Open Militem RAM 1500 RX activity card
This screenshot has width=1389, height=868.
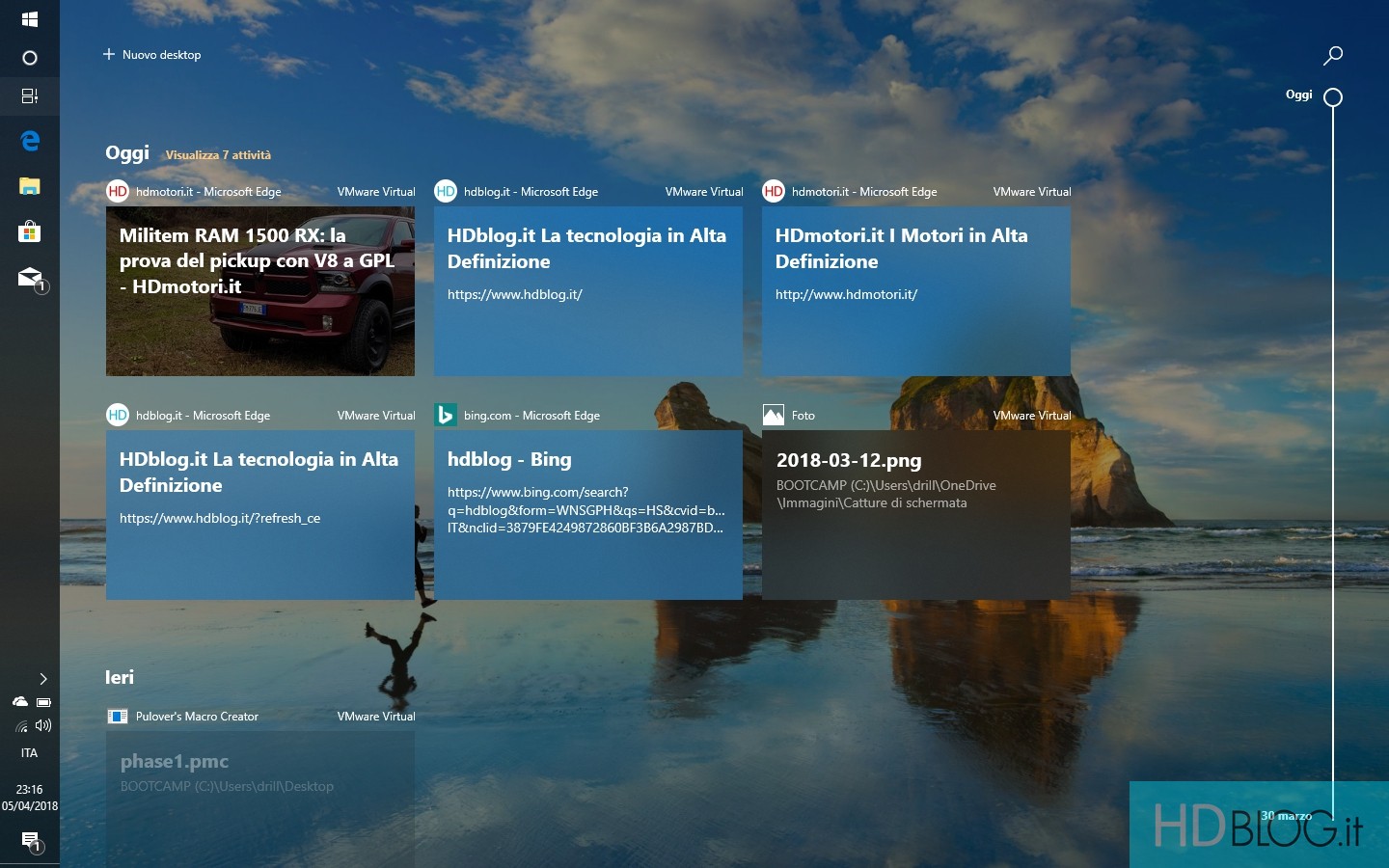point(260,291)
